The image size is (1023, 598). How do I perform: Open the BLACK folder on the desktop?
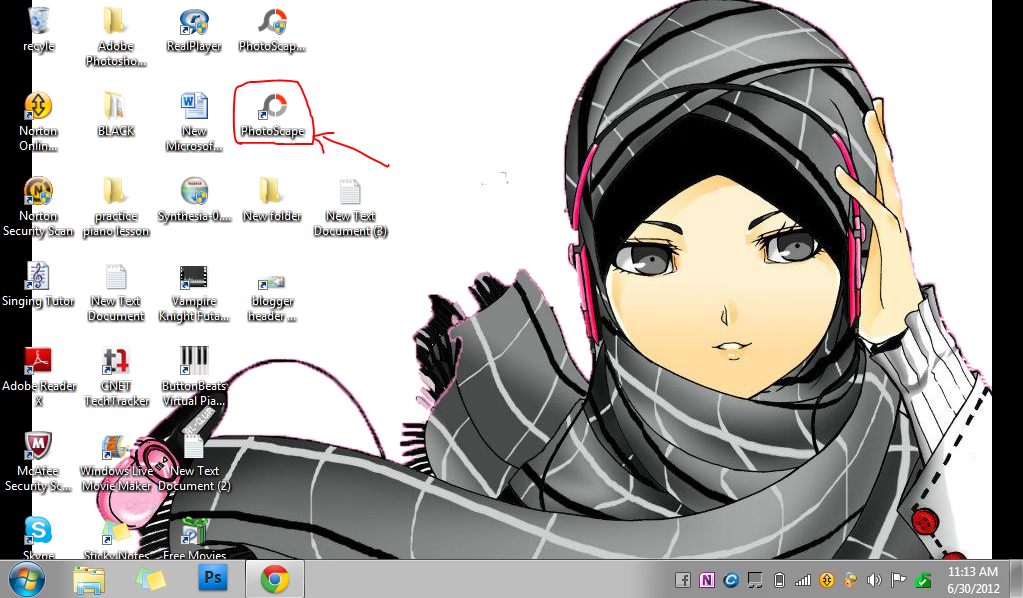coord(115,114)
